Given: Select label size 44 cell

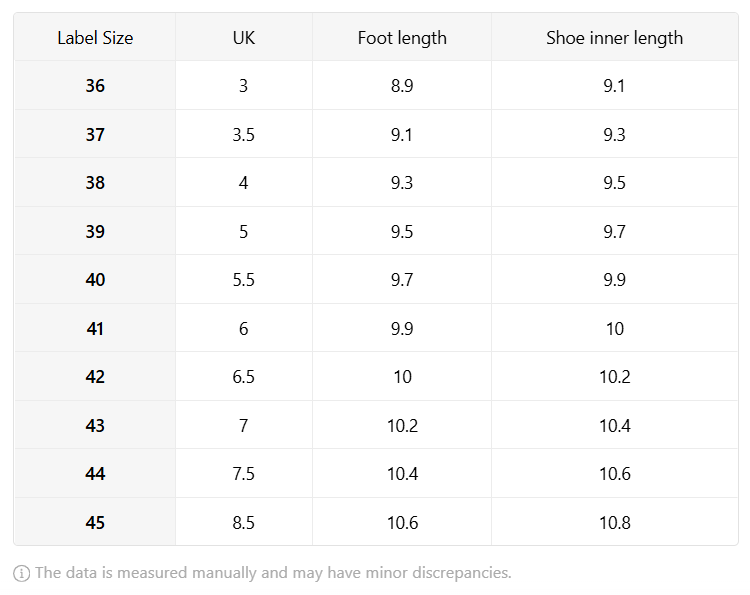Looking at the screenshot, I should click(95, 474).
